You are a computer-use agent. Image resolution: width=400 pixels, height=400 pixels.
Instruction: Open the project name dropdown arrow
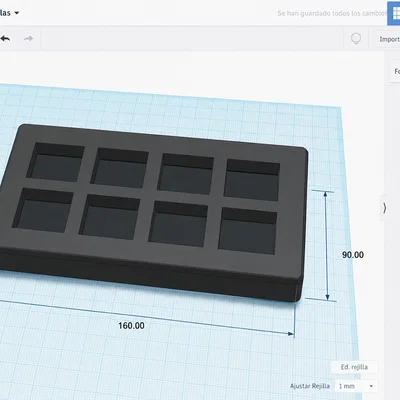[x=16, y=13]
